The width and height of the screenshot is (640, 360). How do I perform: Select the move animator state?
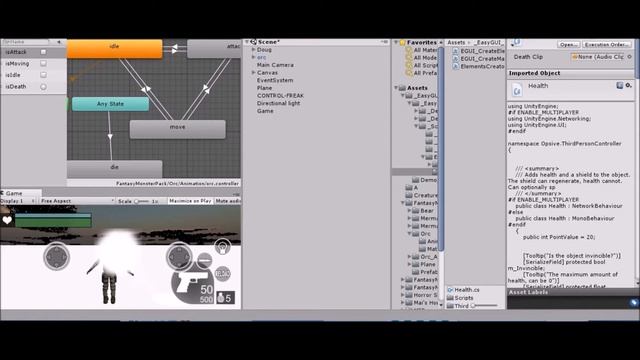tap(178, 129)
